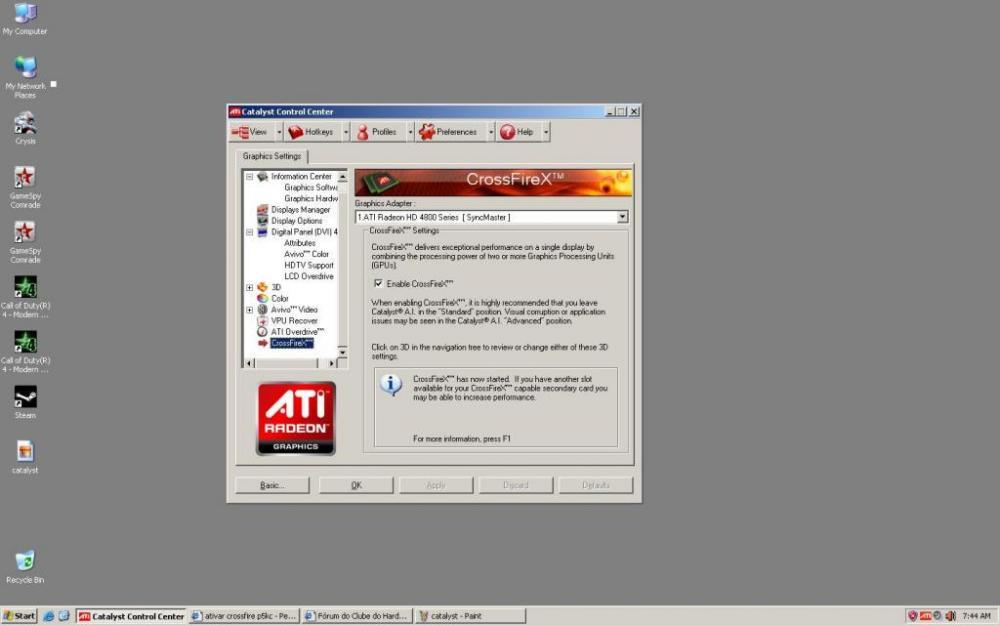Click the Catalyst Control Center taskbar button
1000x625 pixels.
pyautogui.click(x=131, y=616)
